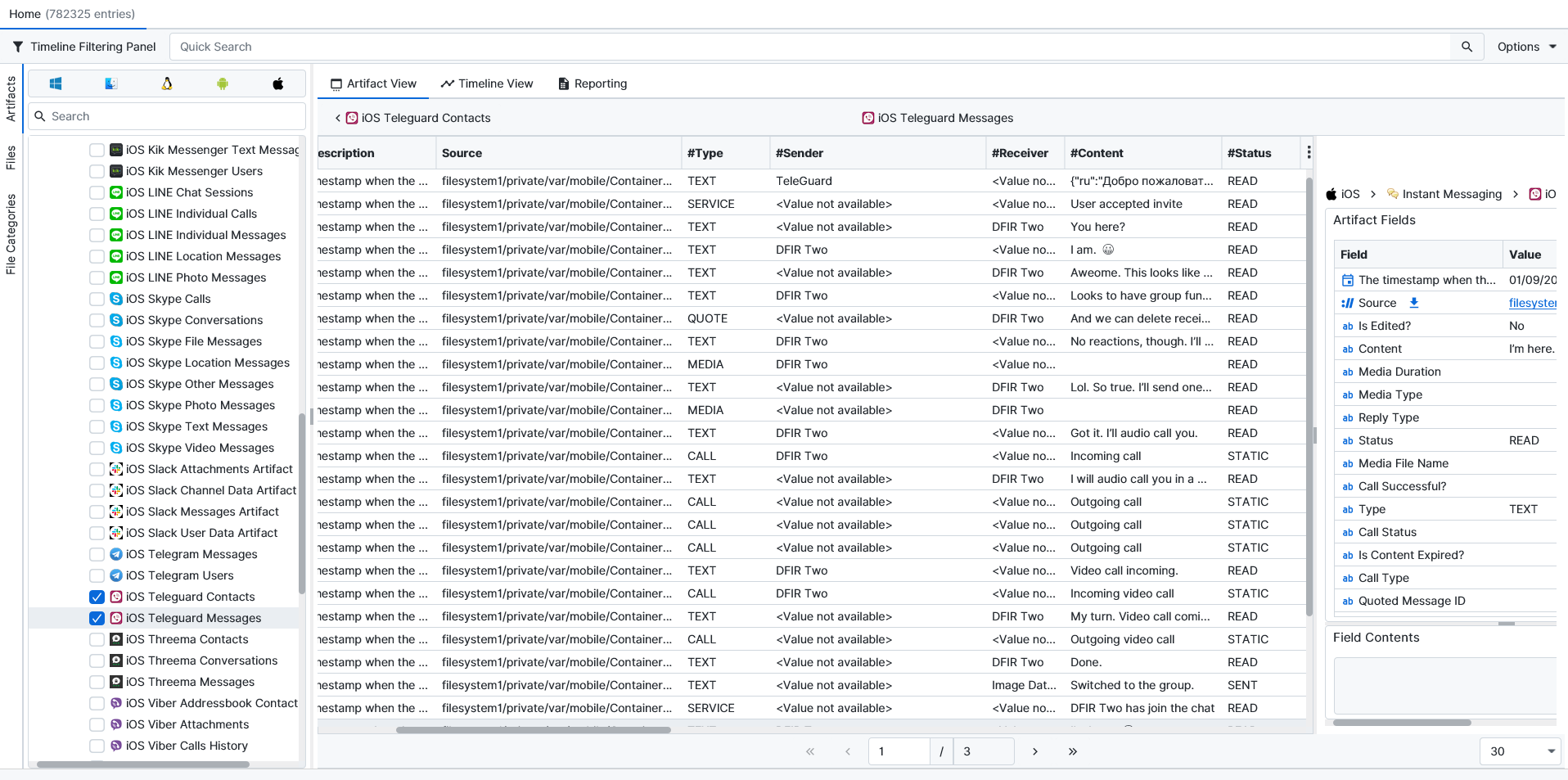Click the Source download arrow icon

click(x=1413, y=303)
